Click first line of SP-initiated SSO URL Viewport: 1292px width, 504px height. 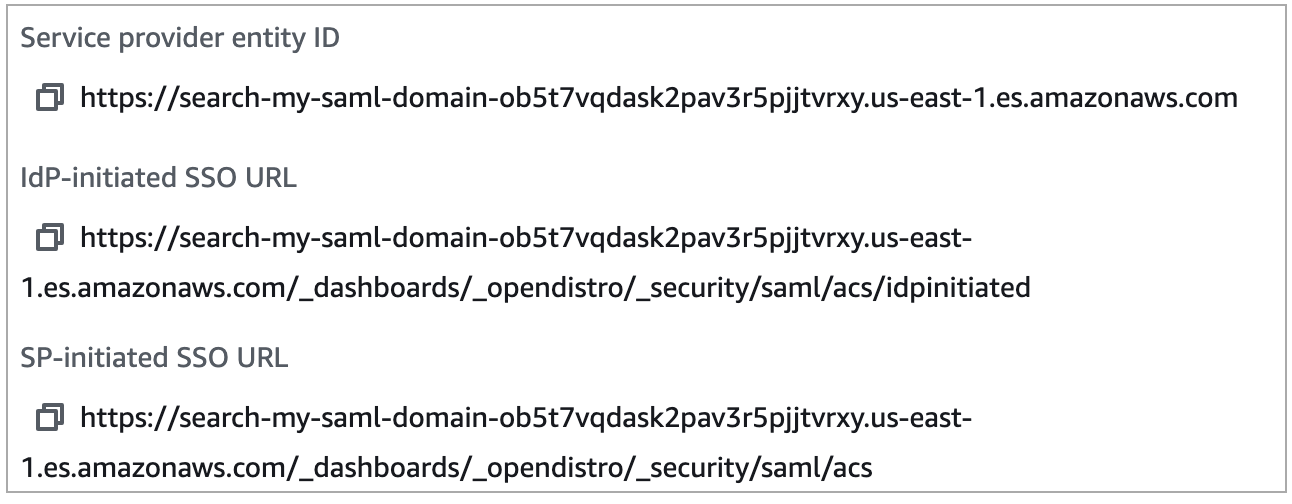click(x=526, y=416)
